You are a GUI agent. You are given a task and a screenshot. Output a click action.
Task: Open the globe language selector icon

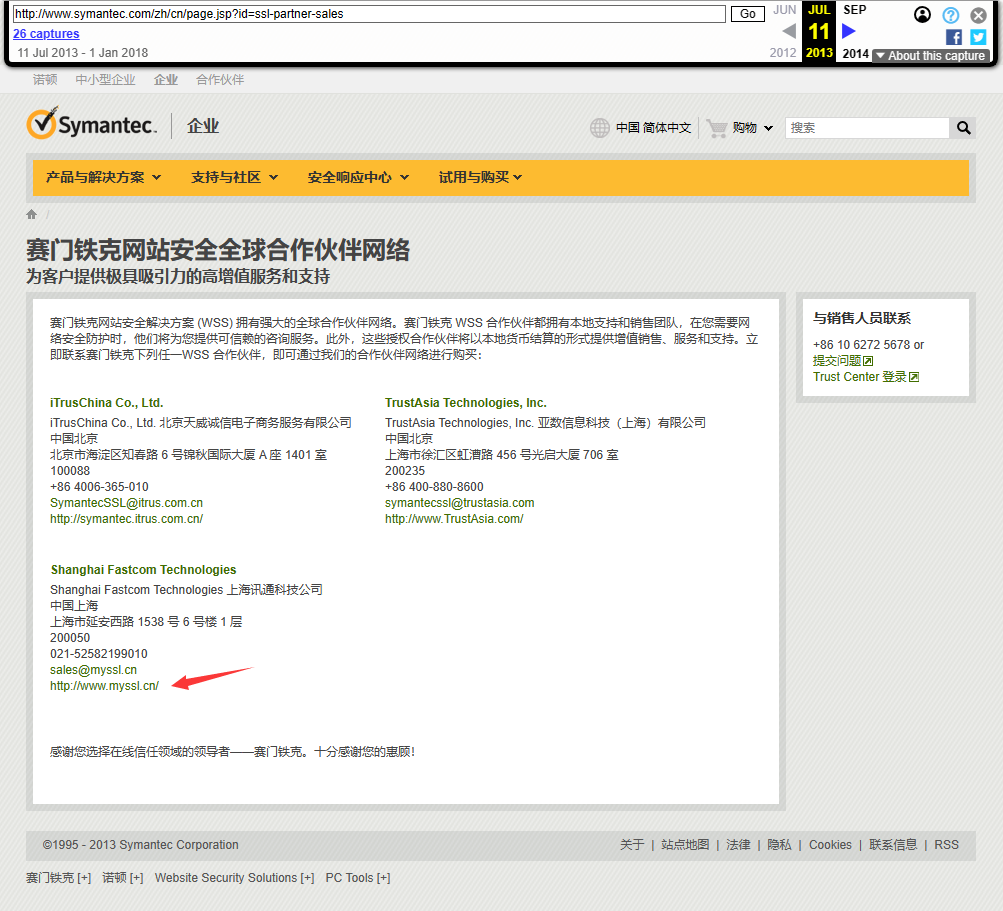tap(599, 128)
